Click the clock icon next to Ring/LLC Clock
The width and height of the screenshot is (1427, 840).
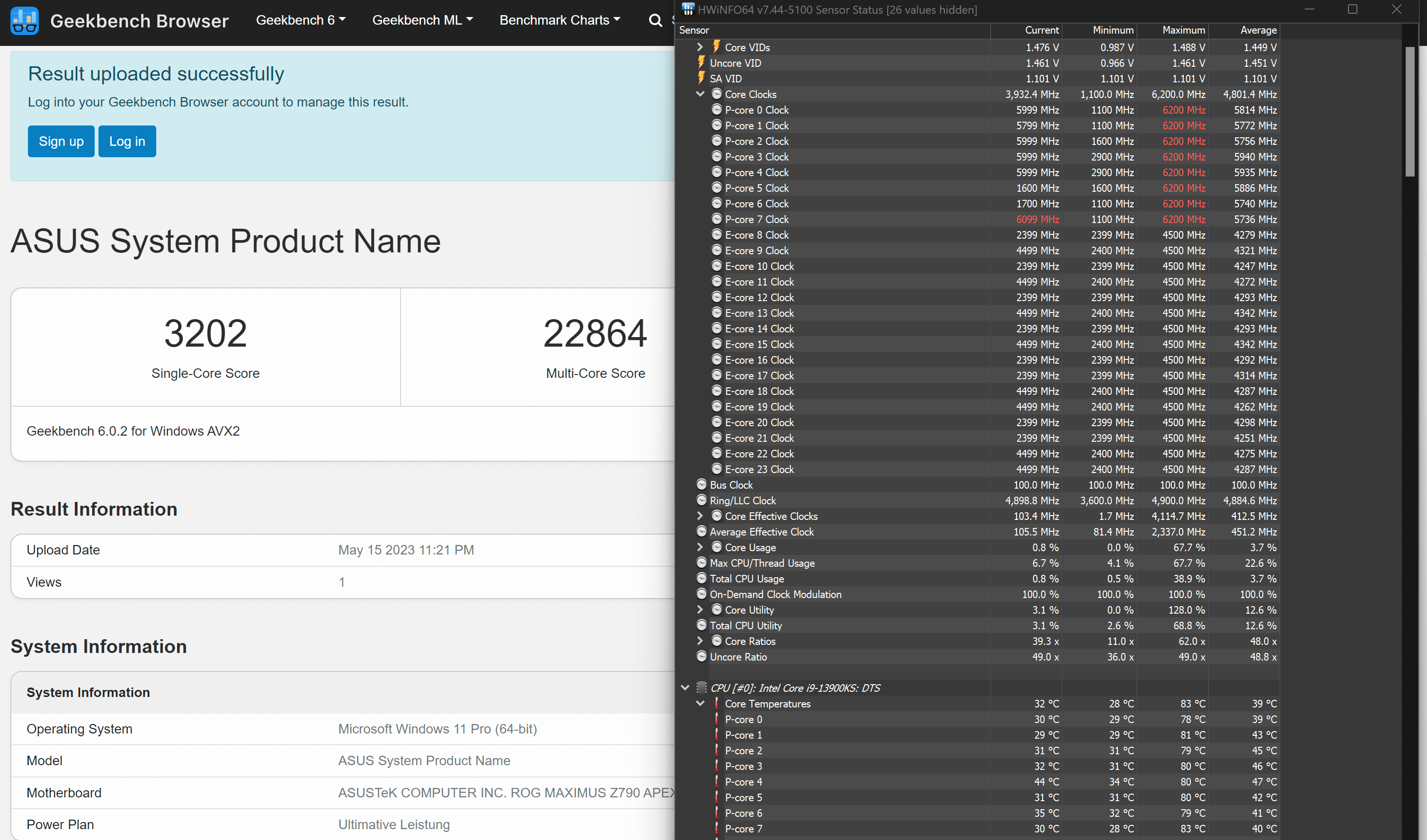coord(702,500)
